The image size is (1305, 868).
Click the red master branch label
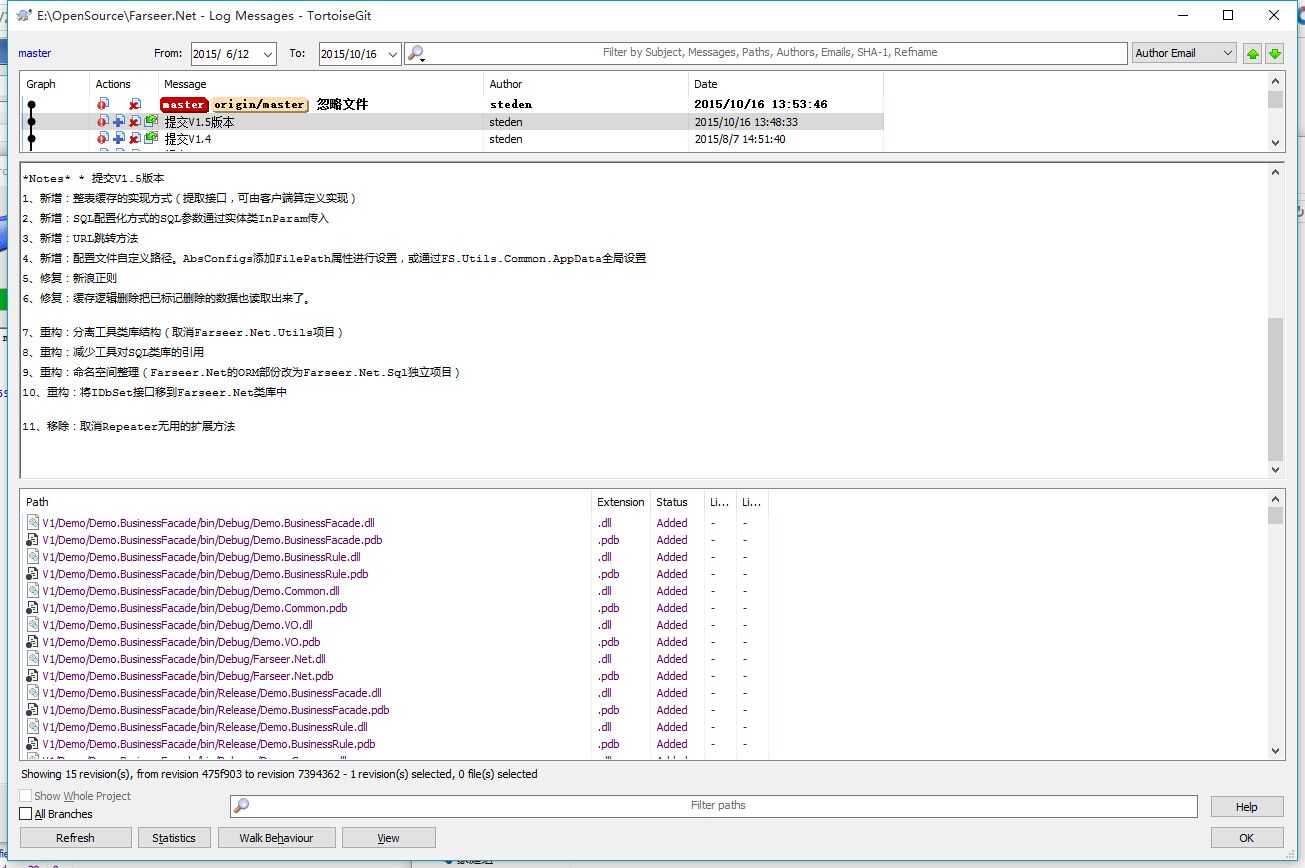(x=184, y=104)
